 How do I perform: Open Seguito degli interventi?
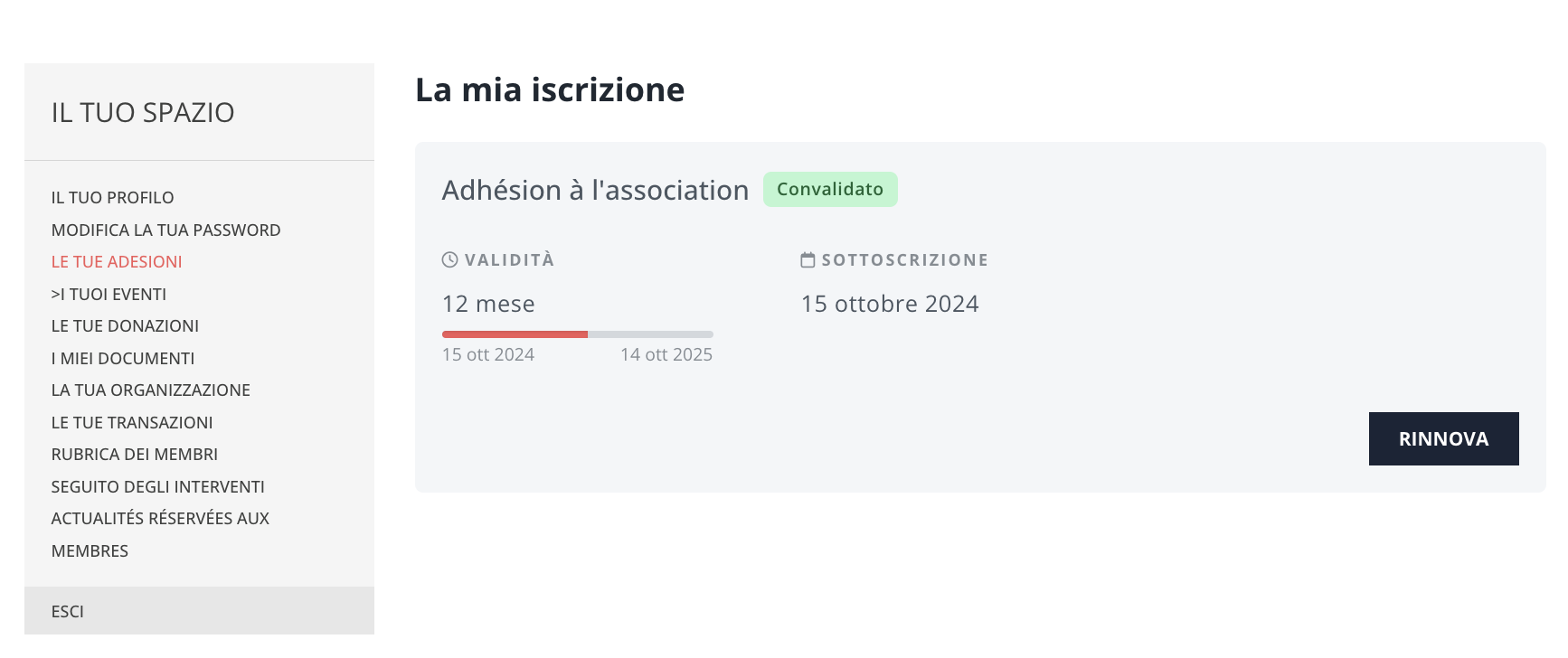158,487
